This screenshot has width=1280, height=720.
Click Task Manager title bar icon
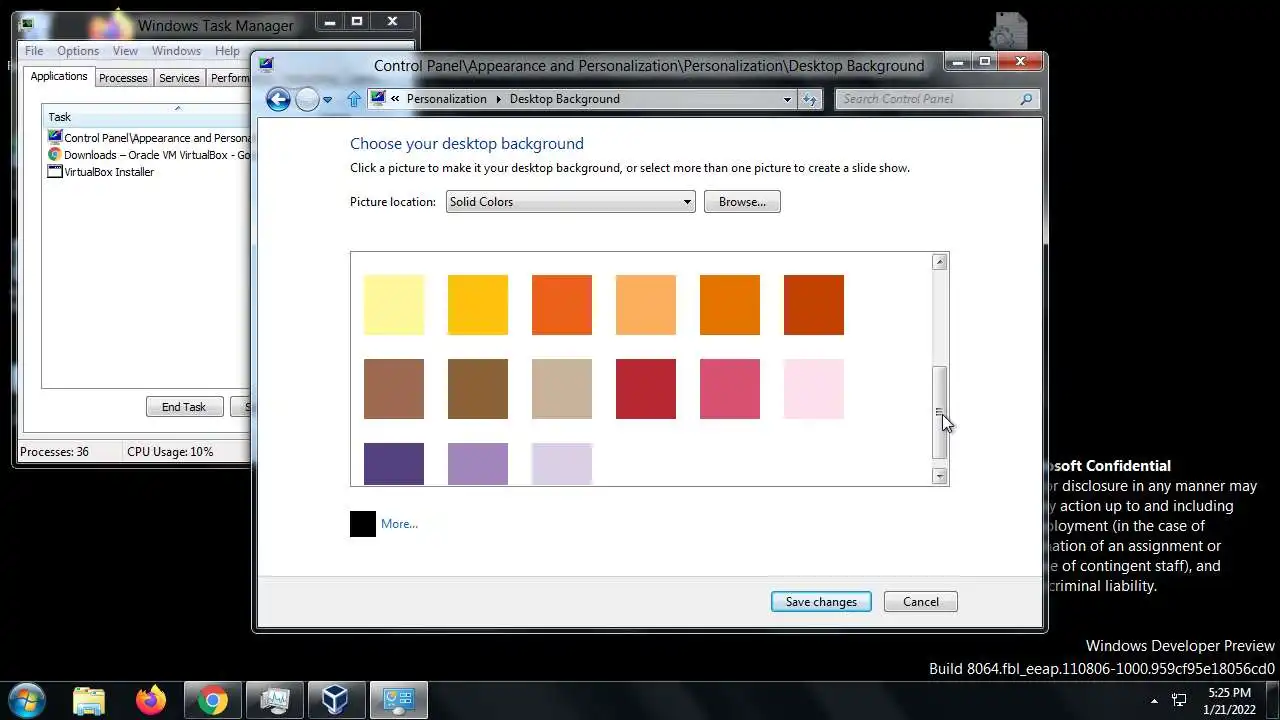point(27,24)
